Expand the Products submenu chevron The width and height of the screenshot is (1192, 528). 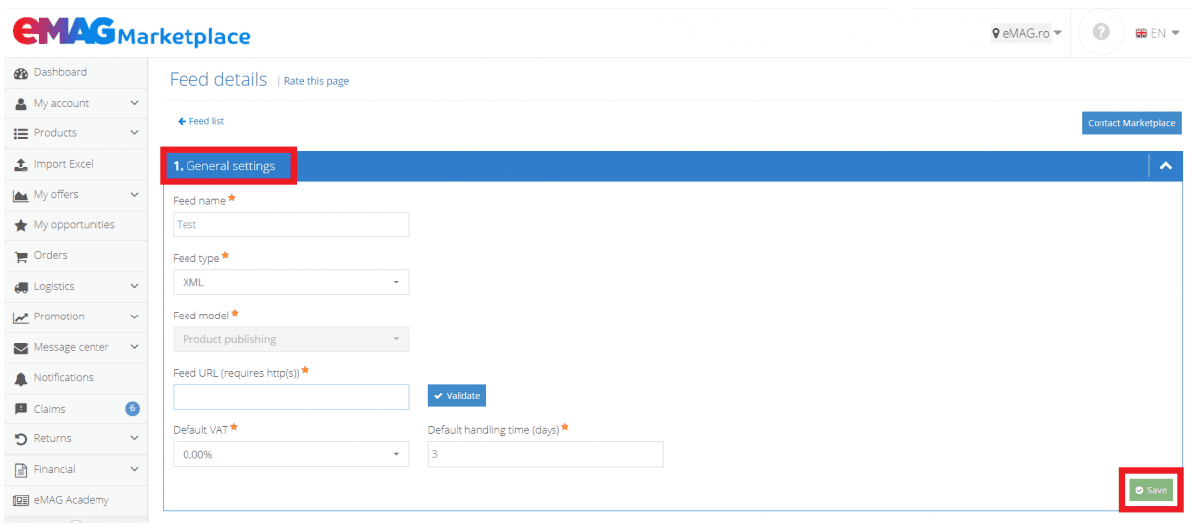pos(135,133)
